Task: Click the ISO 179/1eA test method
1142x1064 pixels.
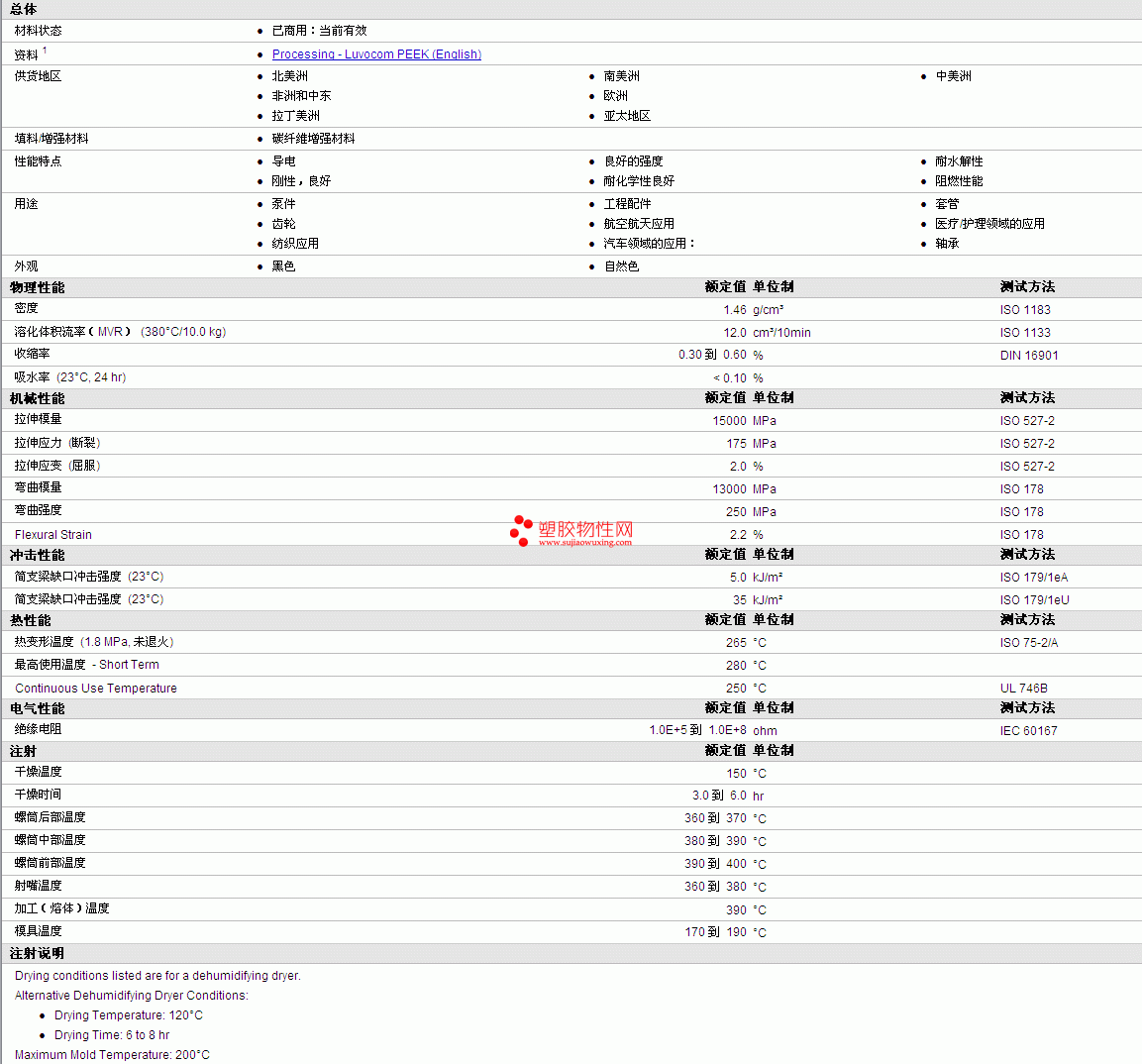Action: coord(1034,578)
